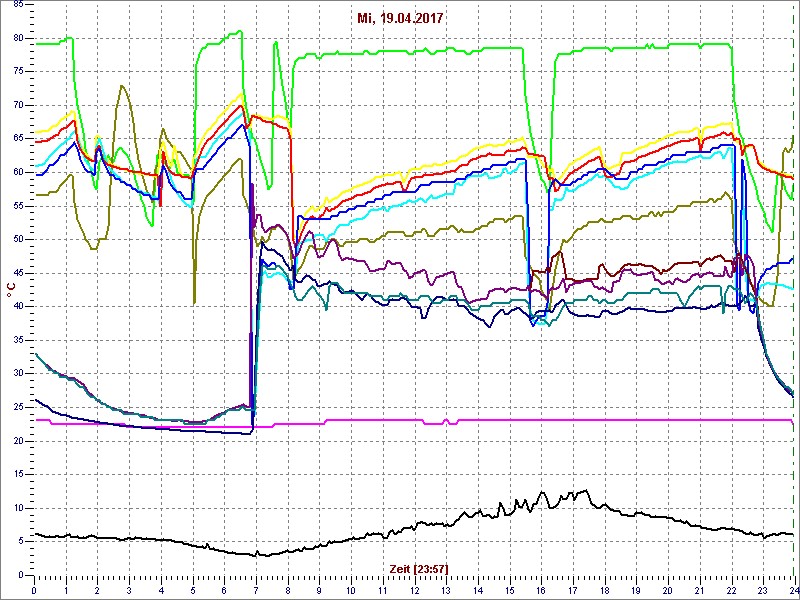Click hour 21 on the time axis
This screenshot has height=600, width=800.
(x=698, y=588)
